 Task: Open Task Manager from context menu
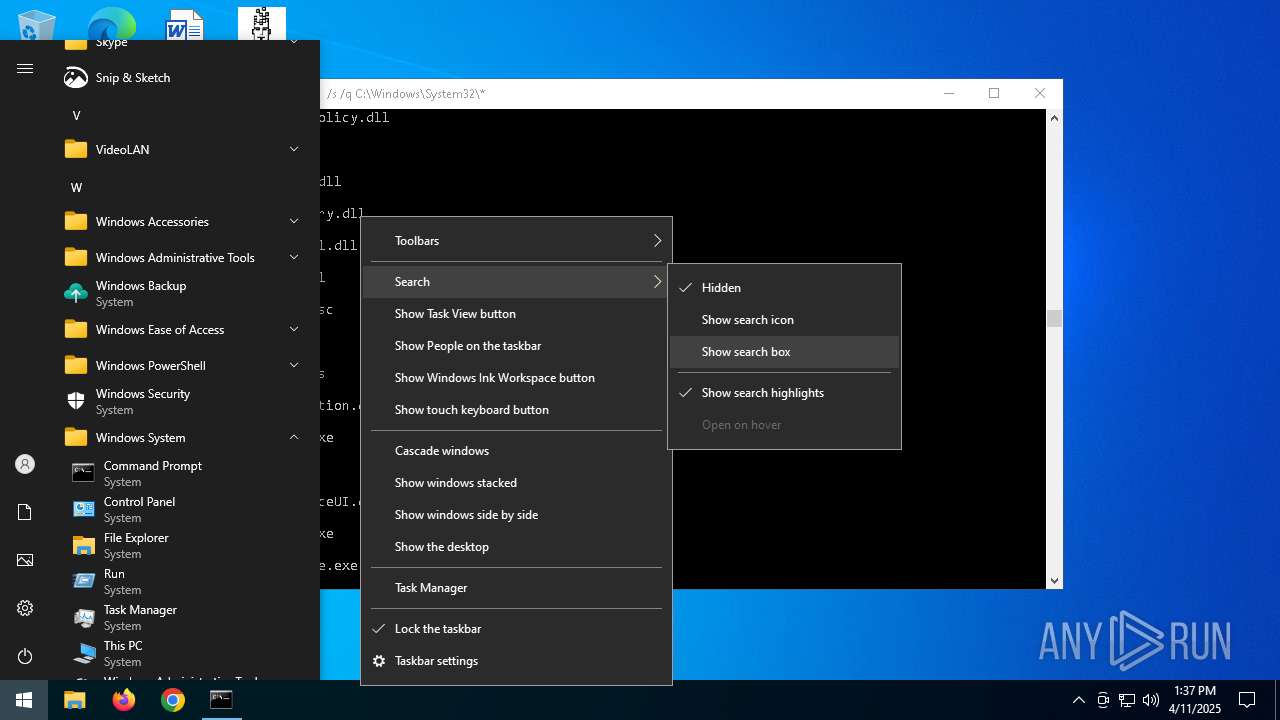516,588
